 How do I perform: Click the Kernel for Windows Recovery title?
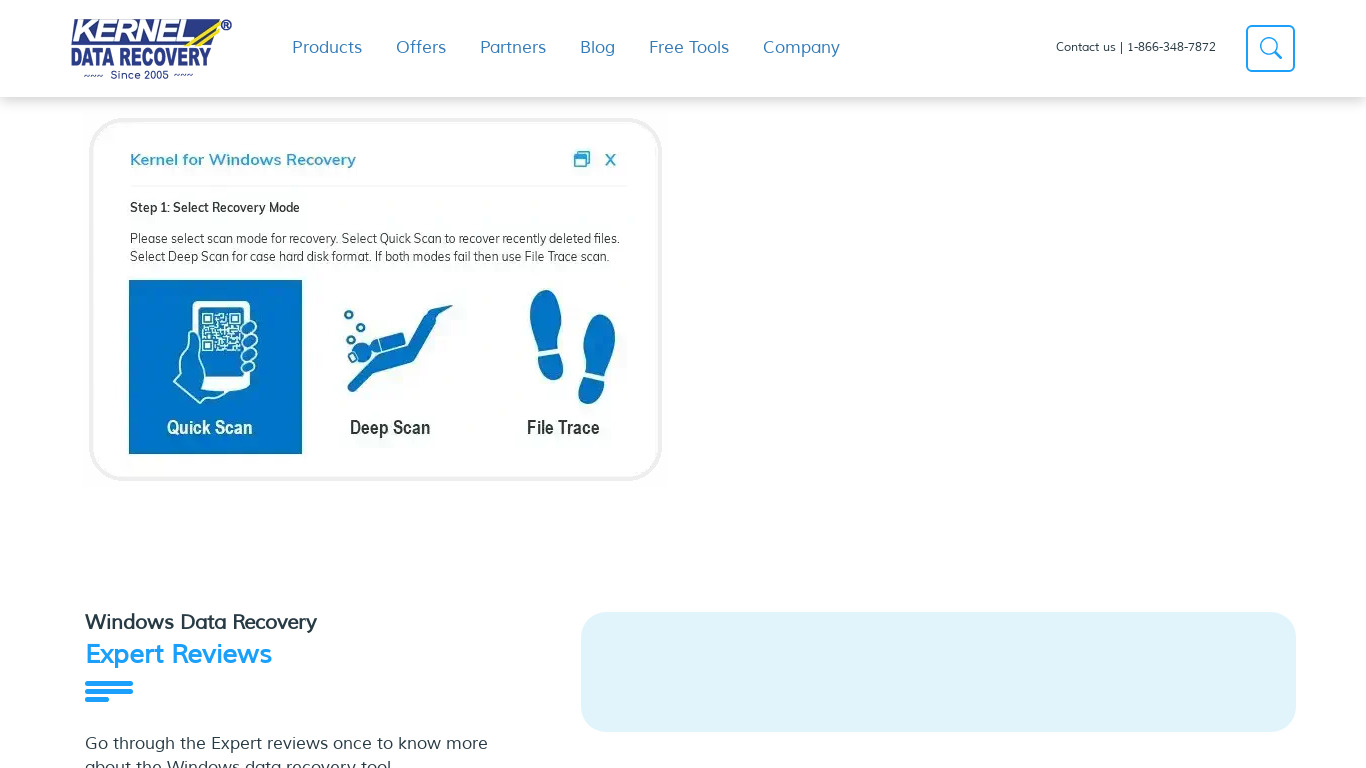(x=243, y=159)
